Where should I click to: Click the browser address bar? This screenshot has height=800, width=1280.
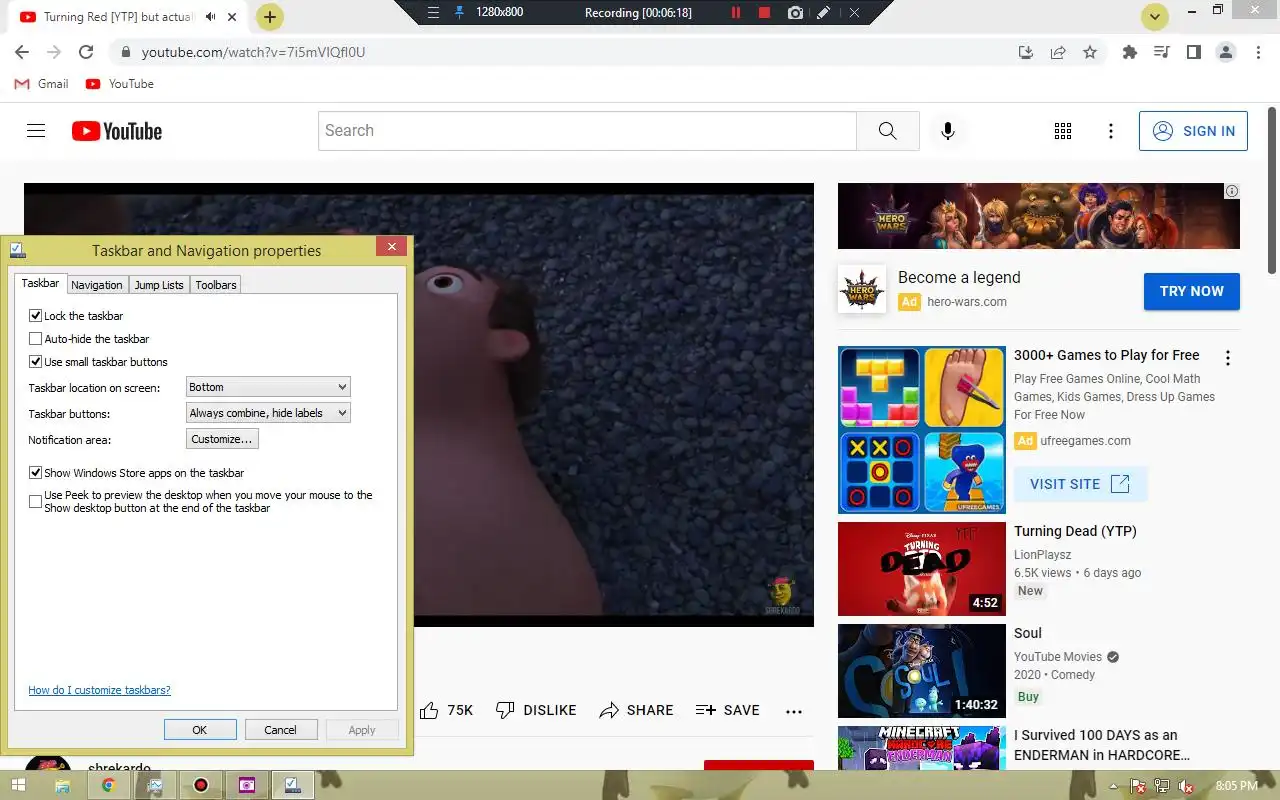560,52
